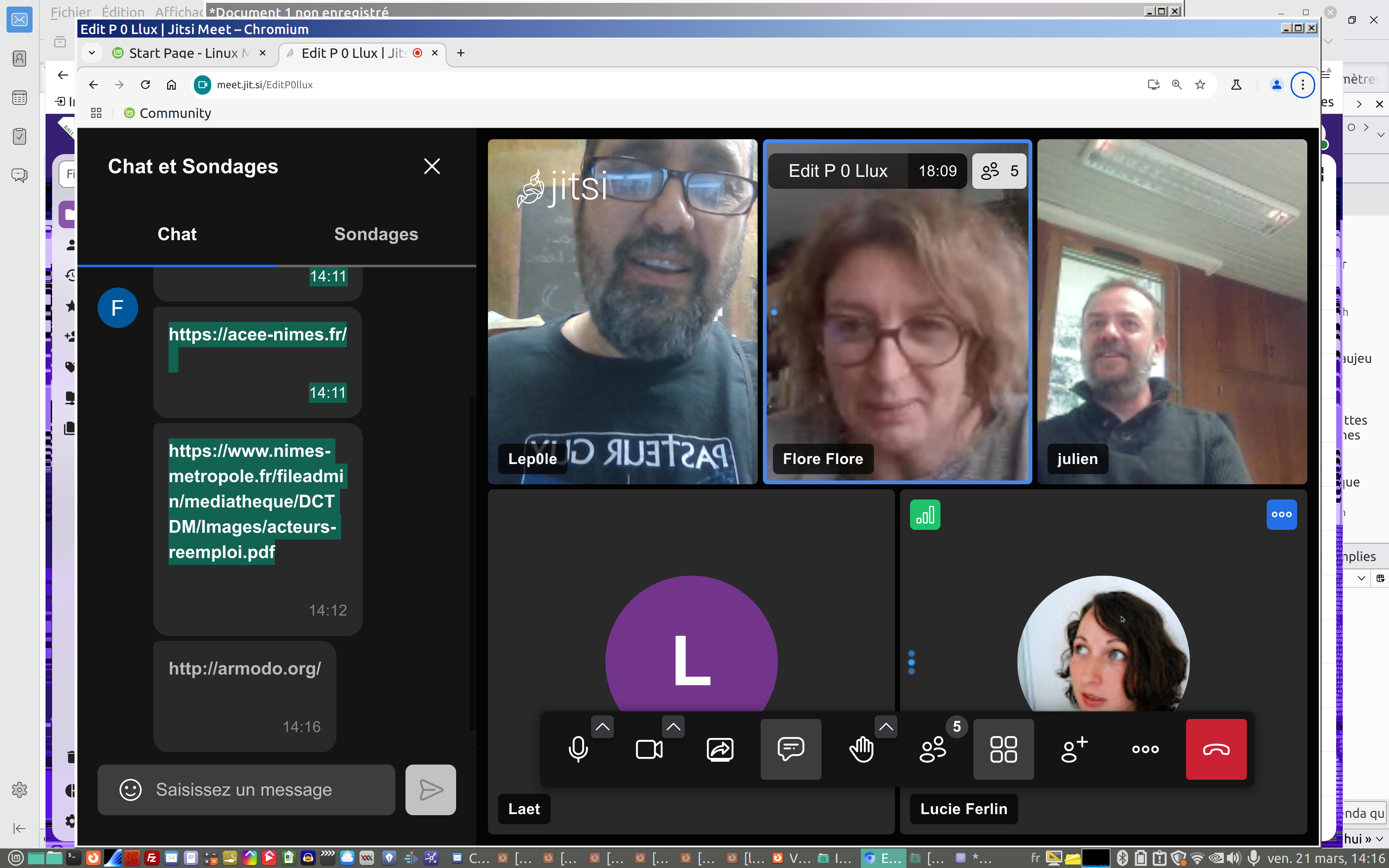This screenshot has width=1389, height=868.
Task: Hang up with the red phone button
Action: [1216, 749]
